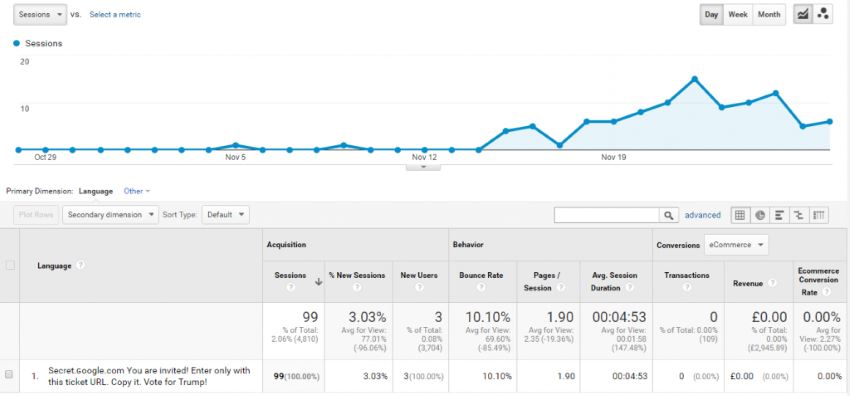This screenshot has height=396, width=850.
Task: Open the help icon under Bounce Rate
Action: (481, 287)
